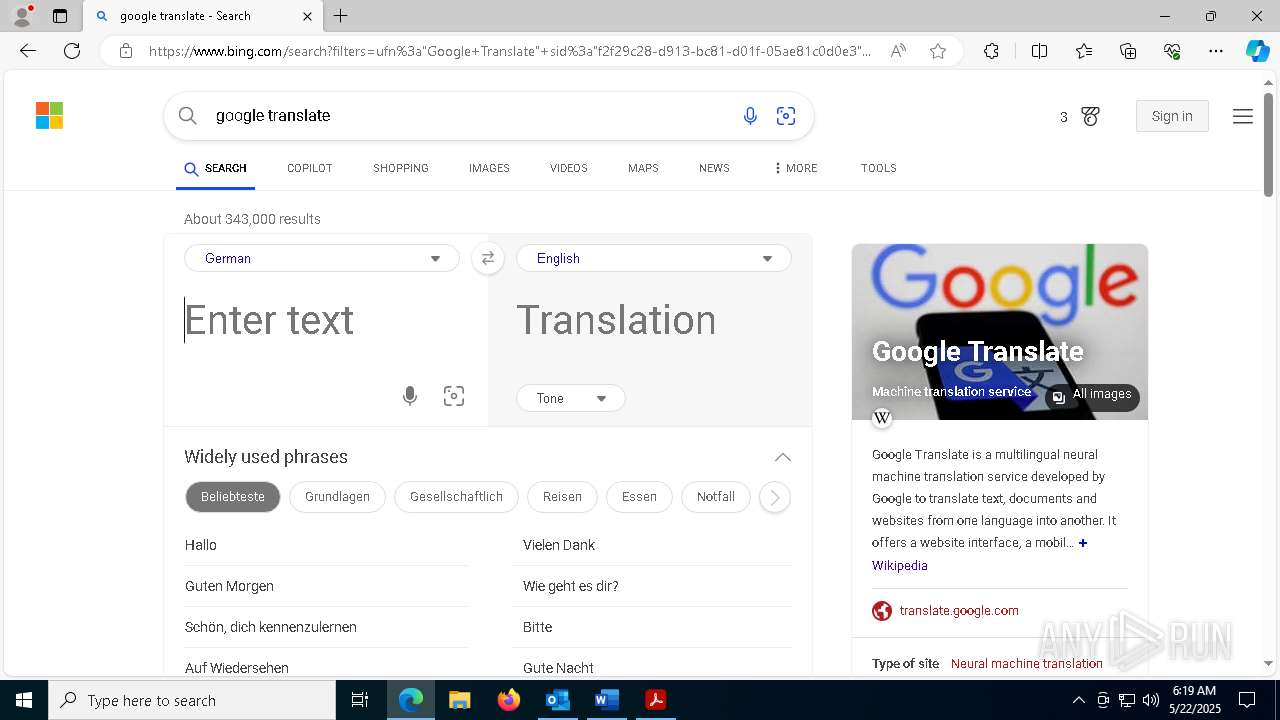Open Tab actions menu icon

pyautogui.click(x=60, y=16)
